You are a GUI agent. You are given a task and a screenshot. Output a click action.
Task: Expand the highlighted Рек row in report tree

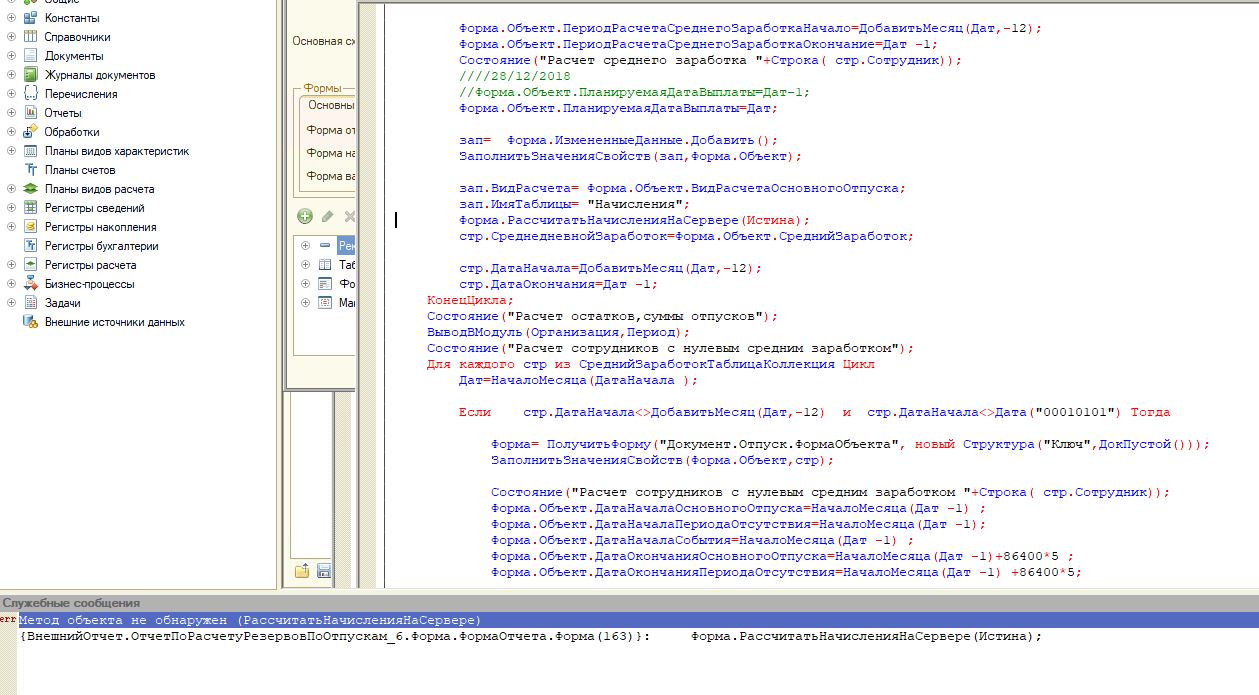point(306,246)
